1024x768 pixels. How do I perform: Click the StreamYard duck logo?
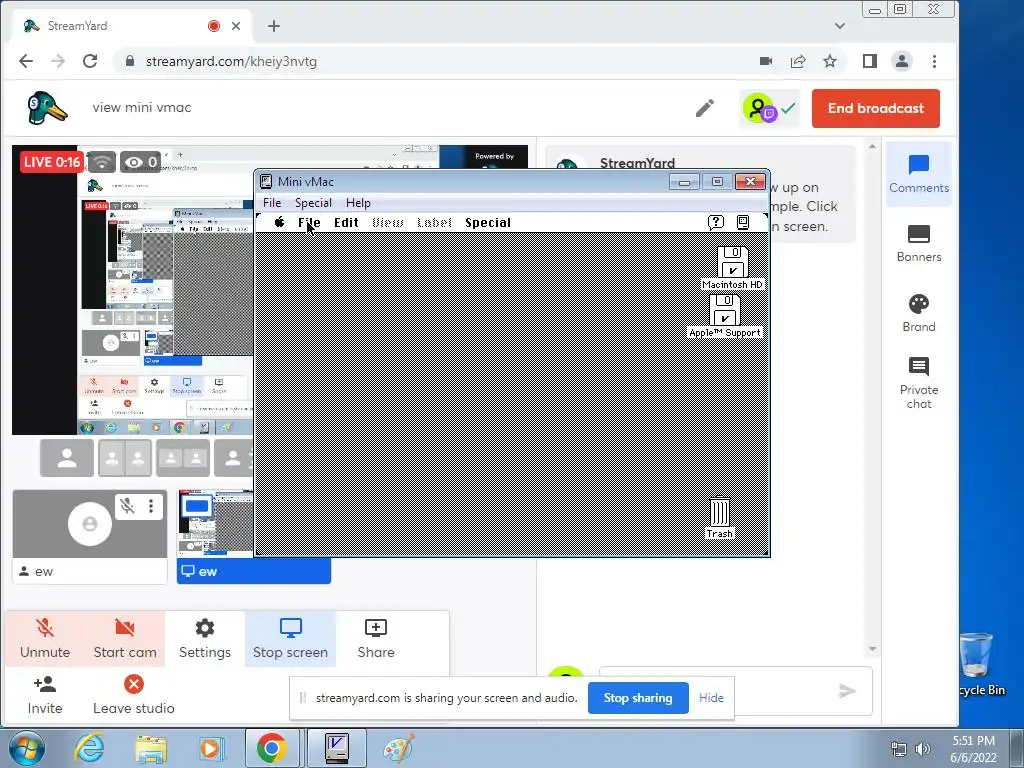46,108
